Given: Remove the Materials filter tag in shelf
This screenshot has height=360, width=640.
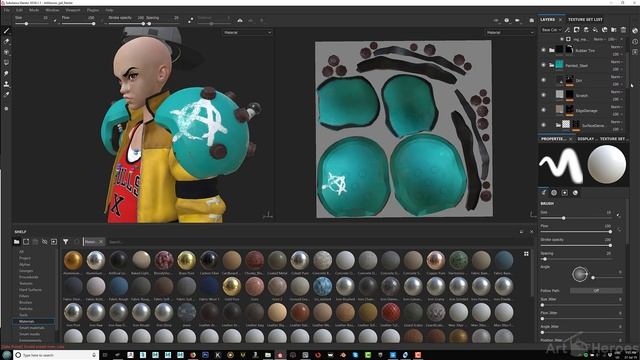Looking at the screenshot, I should [101, 242].
